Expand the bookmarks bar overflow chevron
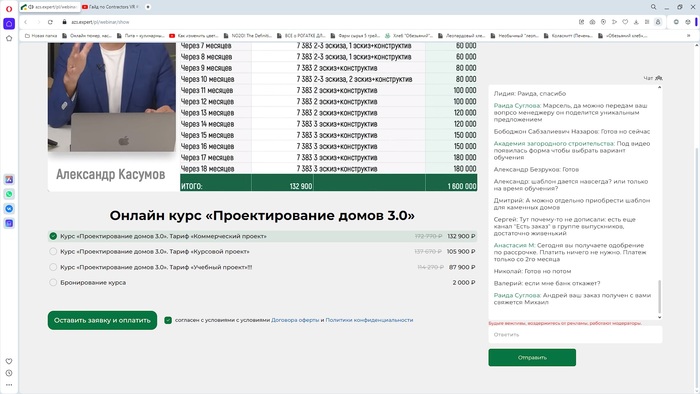Screen dimensions: 700x394 pyautogui.click(x=688, y=36)
